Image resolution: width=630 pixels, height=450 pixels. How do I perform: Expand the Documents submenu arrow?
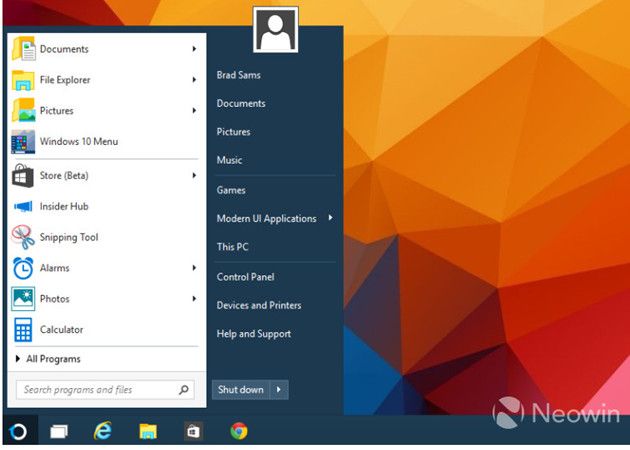[x=193, y=49]
